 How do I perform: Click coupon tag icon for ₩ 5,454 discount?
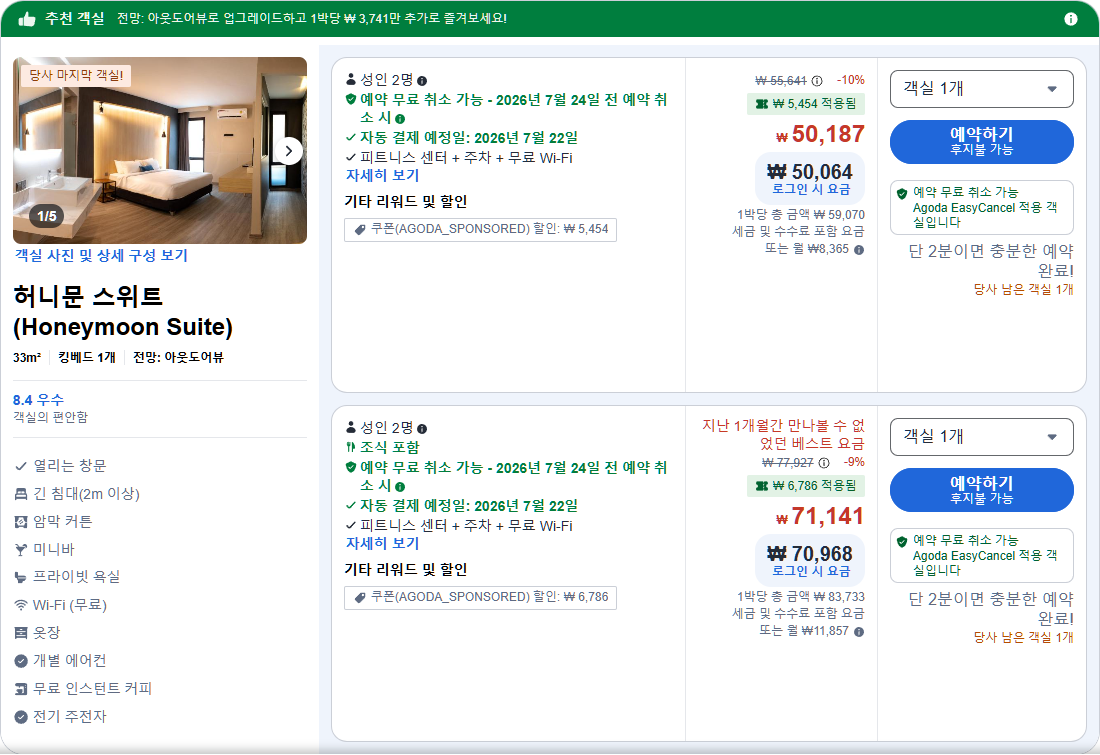tap(360, 229)
